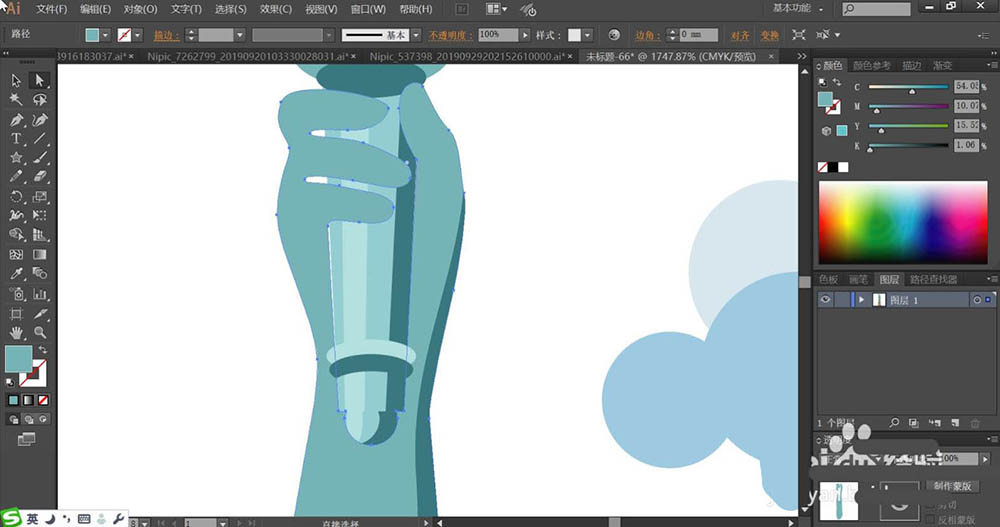Image resolution: width=1000 pixels, height=527 pixels.
Task: Select the Magic Wand tool
Action: click(x=17, y=100)
